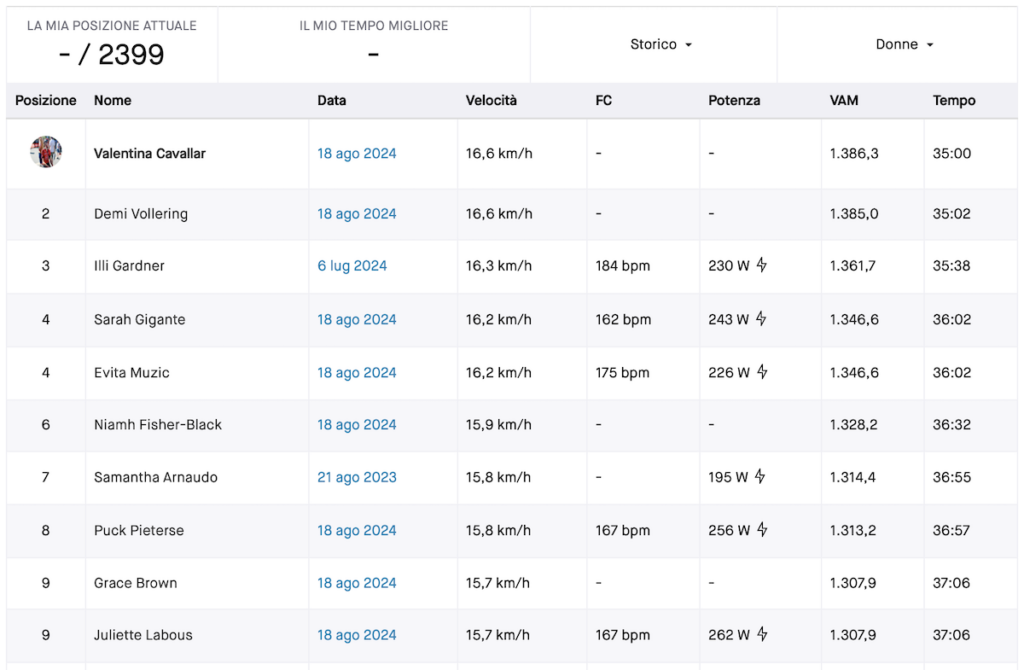Click the Juliette Labous name
The width and height of the screenshot is (1024, 670).
coord(143,635)
